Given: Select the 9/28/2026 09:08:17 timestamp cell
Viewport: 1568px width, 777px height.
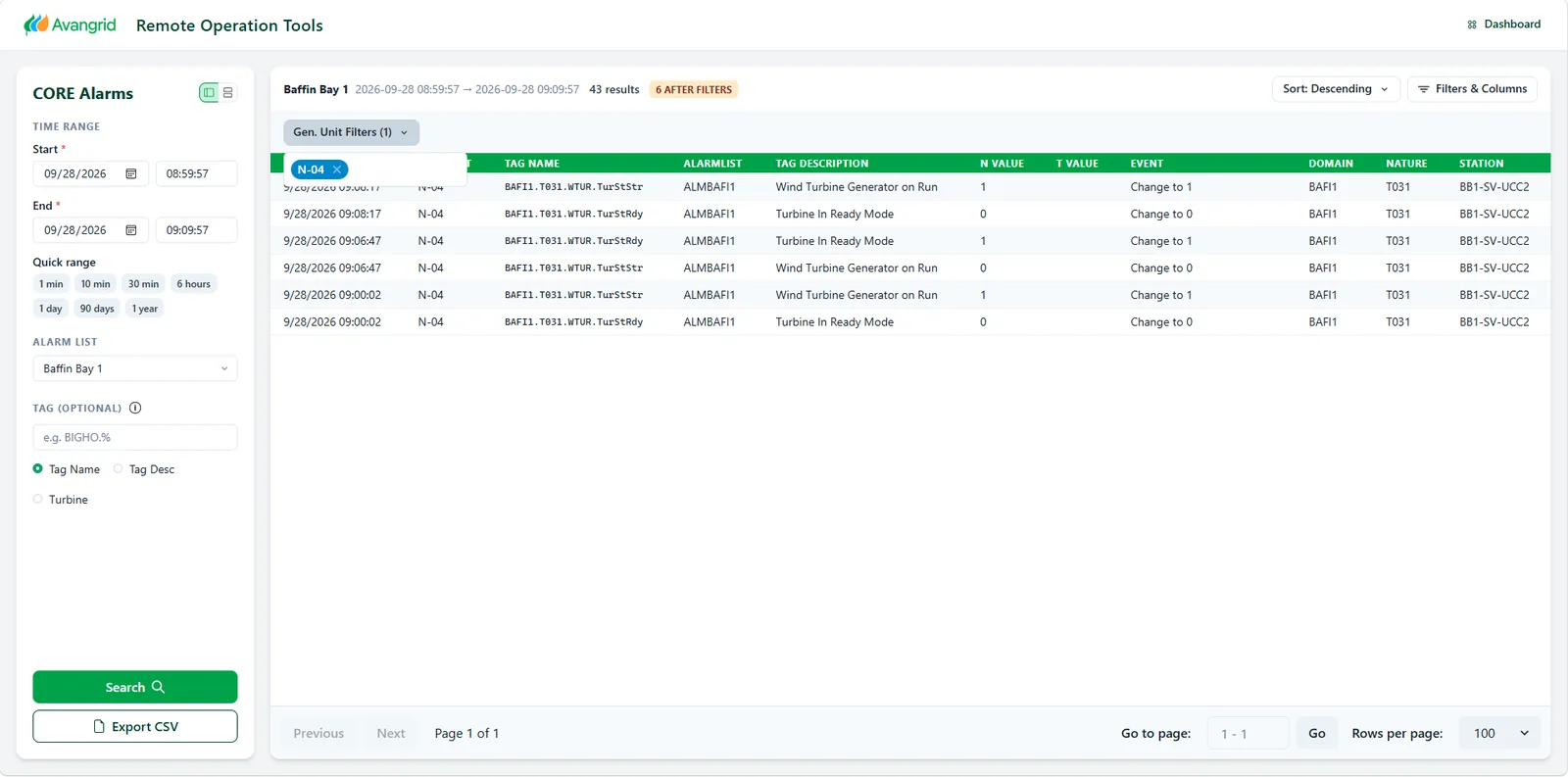Looking at the screenshot, I should (x=332, y=214).
